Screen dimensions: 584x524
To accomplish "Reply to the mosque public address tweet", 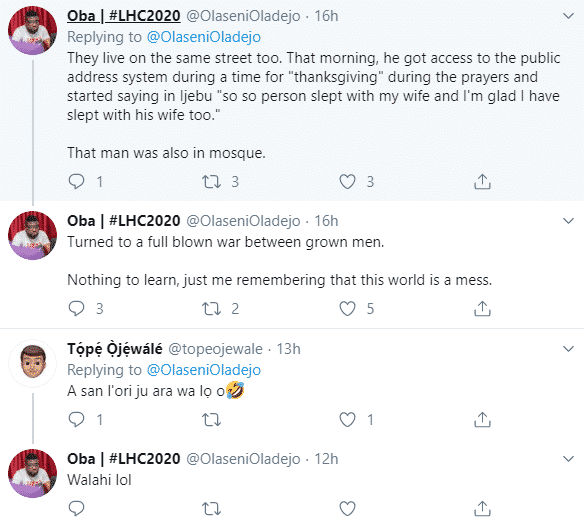I will click(77, 182).
